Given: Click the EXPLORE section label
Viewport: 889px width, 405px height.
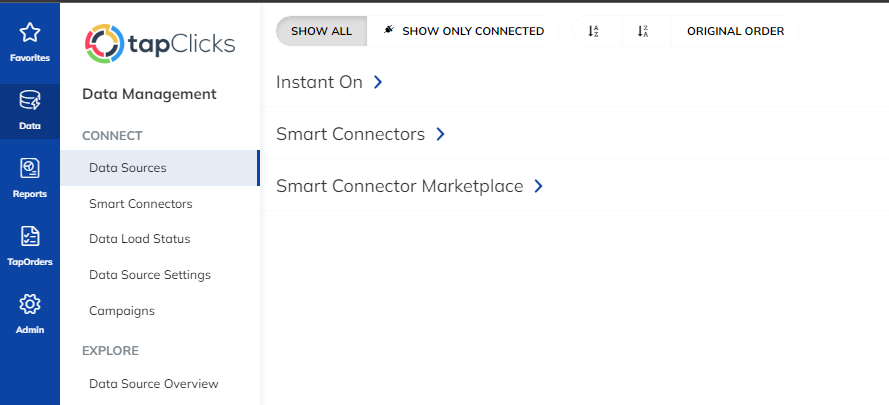Looking at the screenshot, I should tap(111, 351).
